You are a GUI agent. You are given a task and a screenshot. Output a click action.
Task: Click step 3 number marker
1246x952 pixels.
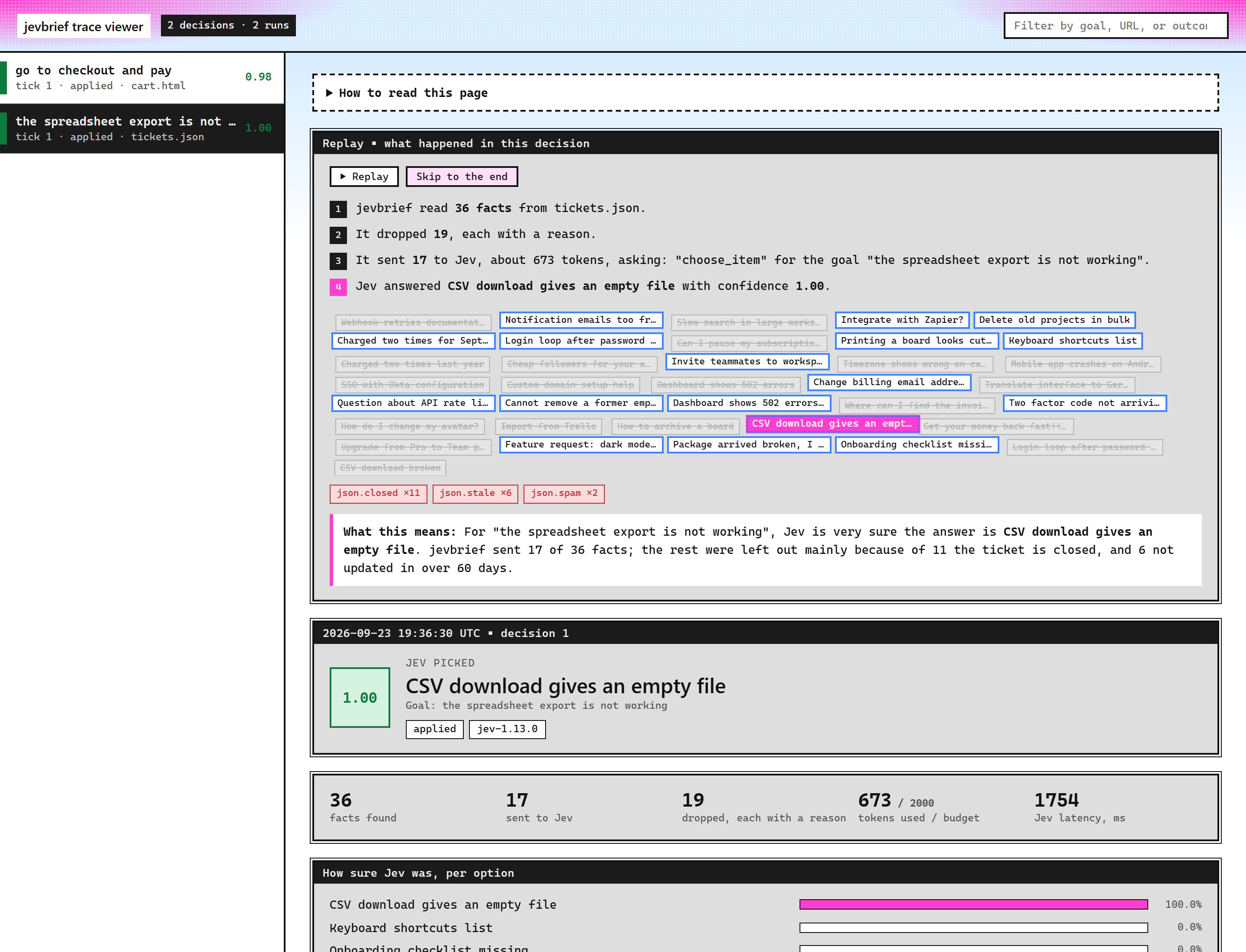point(338,261)
